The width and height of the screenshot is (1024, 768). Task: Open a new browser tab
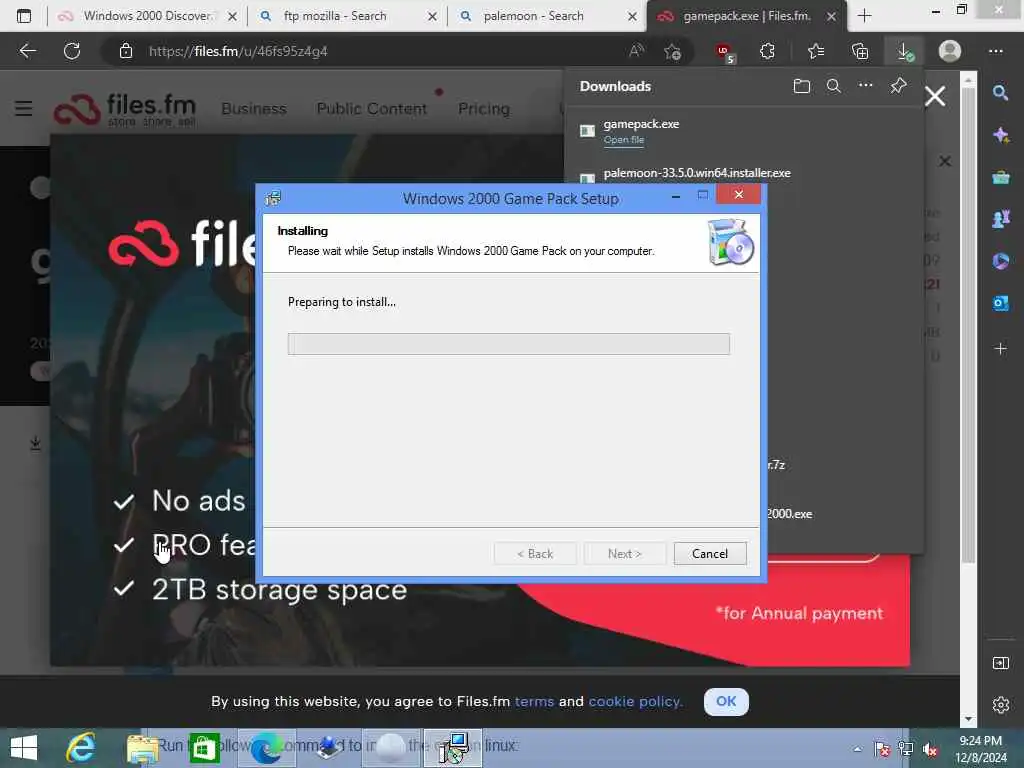point(864,16)
